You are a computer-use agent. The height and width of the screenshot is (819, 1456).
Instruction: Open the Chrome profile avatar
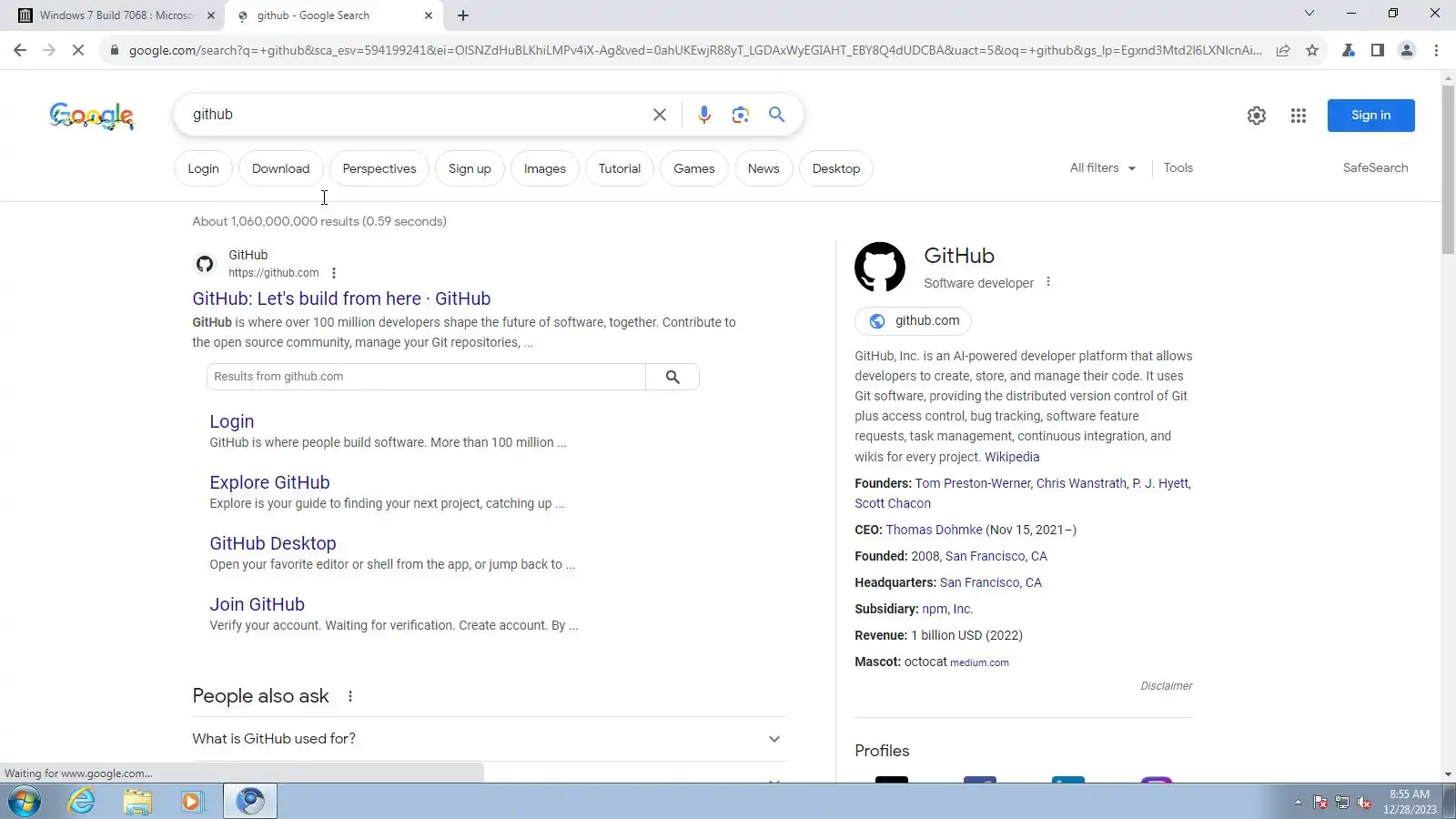(x=1407, y=51)
